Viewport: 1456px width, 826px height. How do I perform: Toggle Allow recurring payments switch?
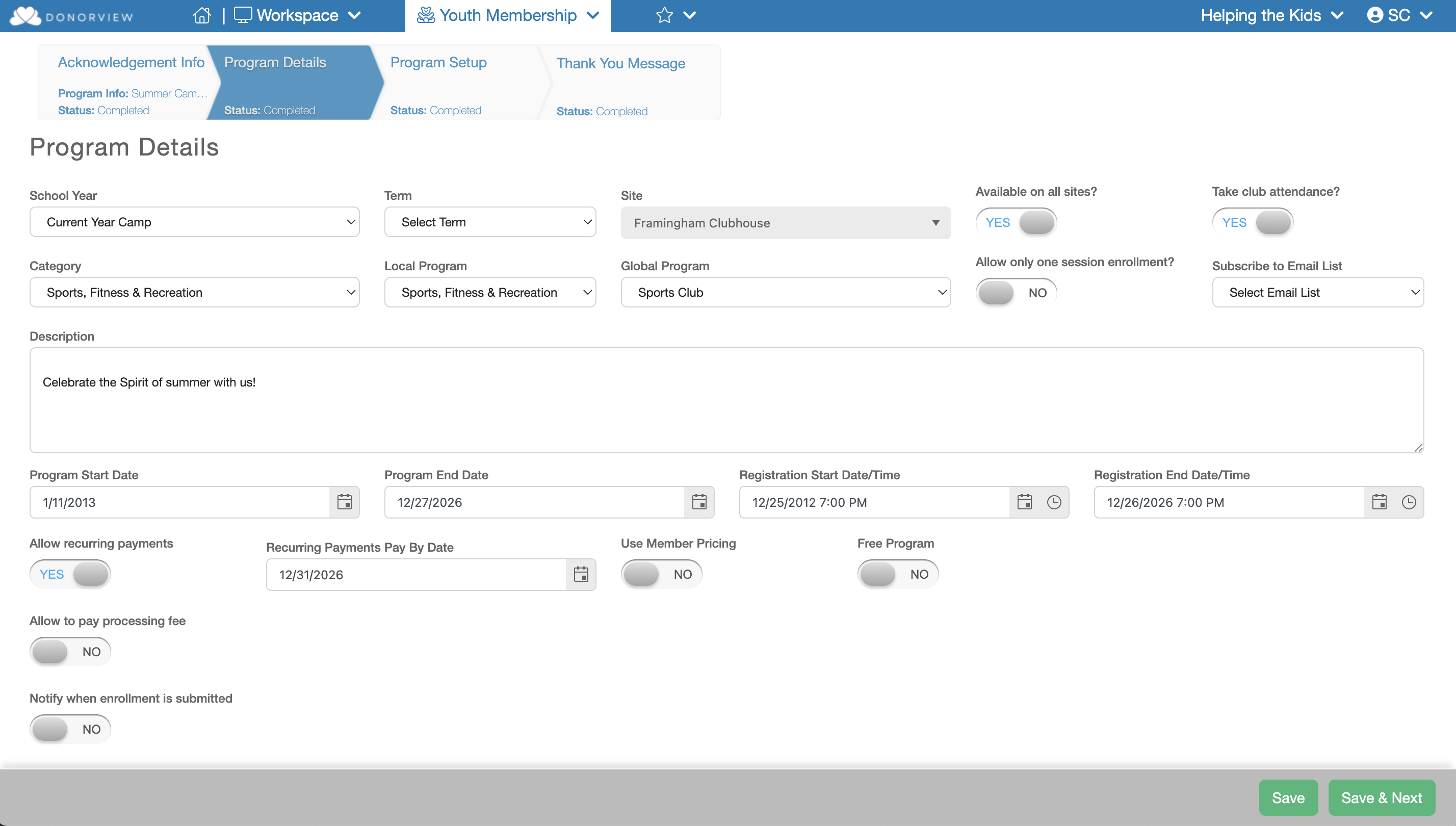pos(70,574)
